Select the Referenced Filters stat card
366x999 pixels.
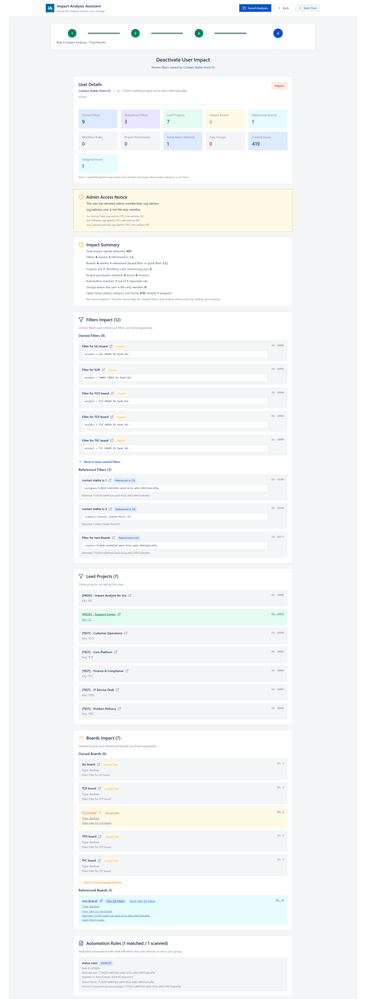pyautogui.click(x=140, y=119)
